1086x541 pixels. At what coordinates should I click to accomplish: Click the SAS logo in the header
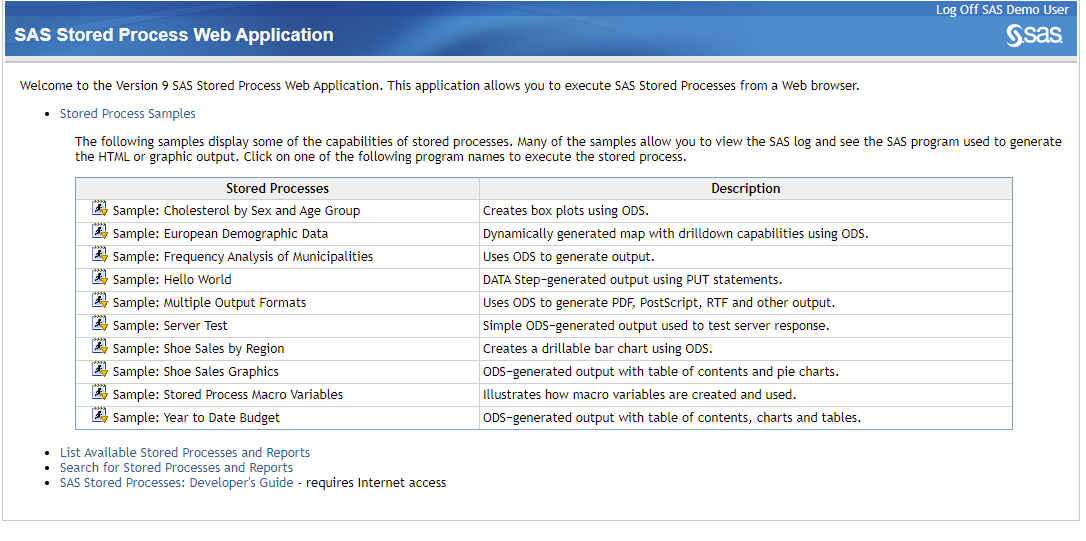tap(1034, 37)
